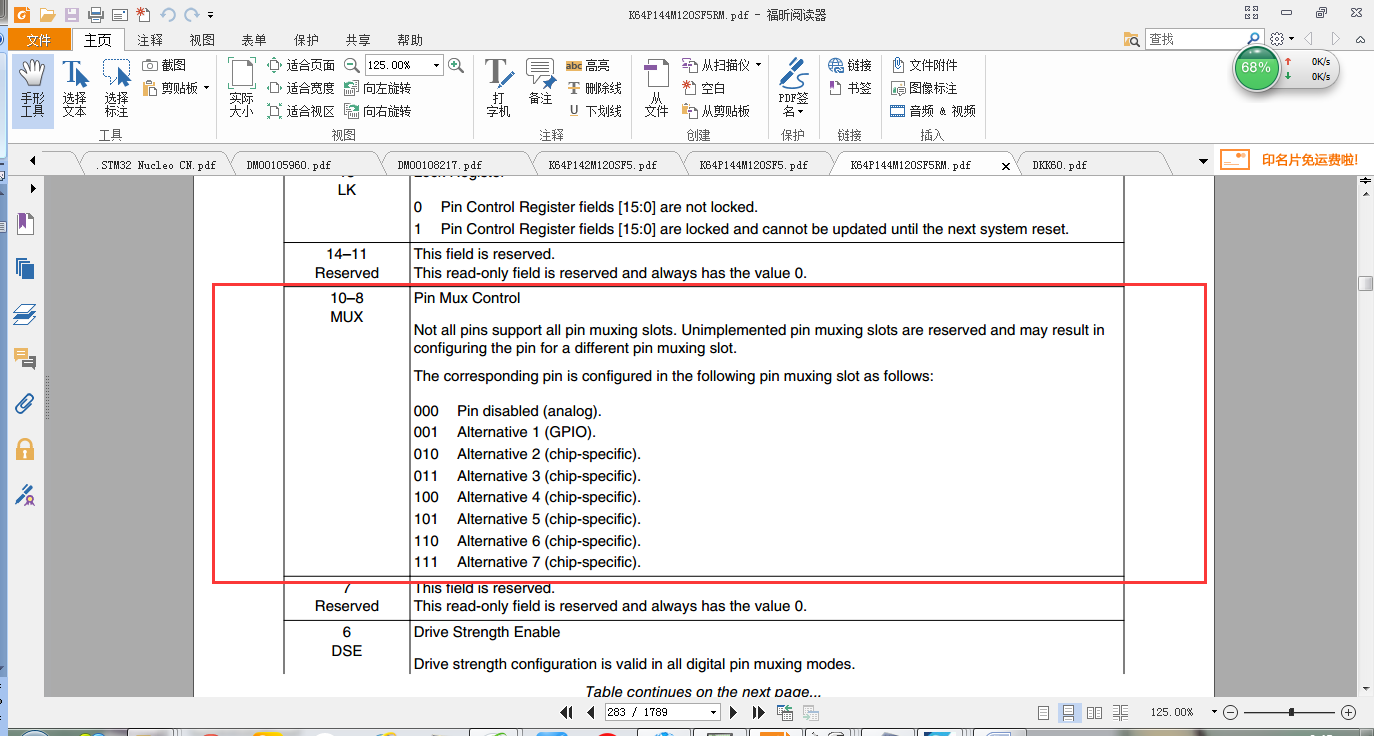Open the Layers side panel
Viewport: 1374px width, 736px height.
pos(25,314)
